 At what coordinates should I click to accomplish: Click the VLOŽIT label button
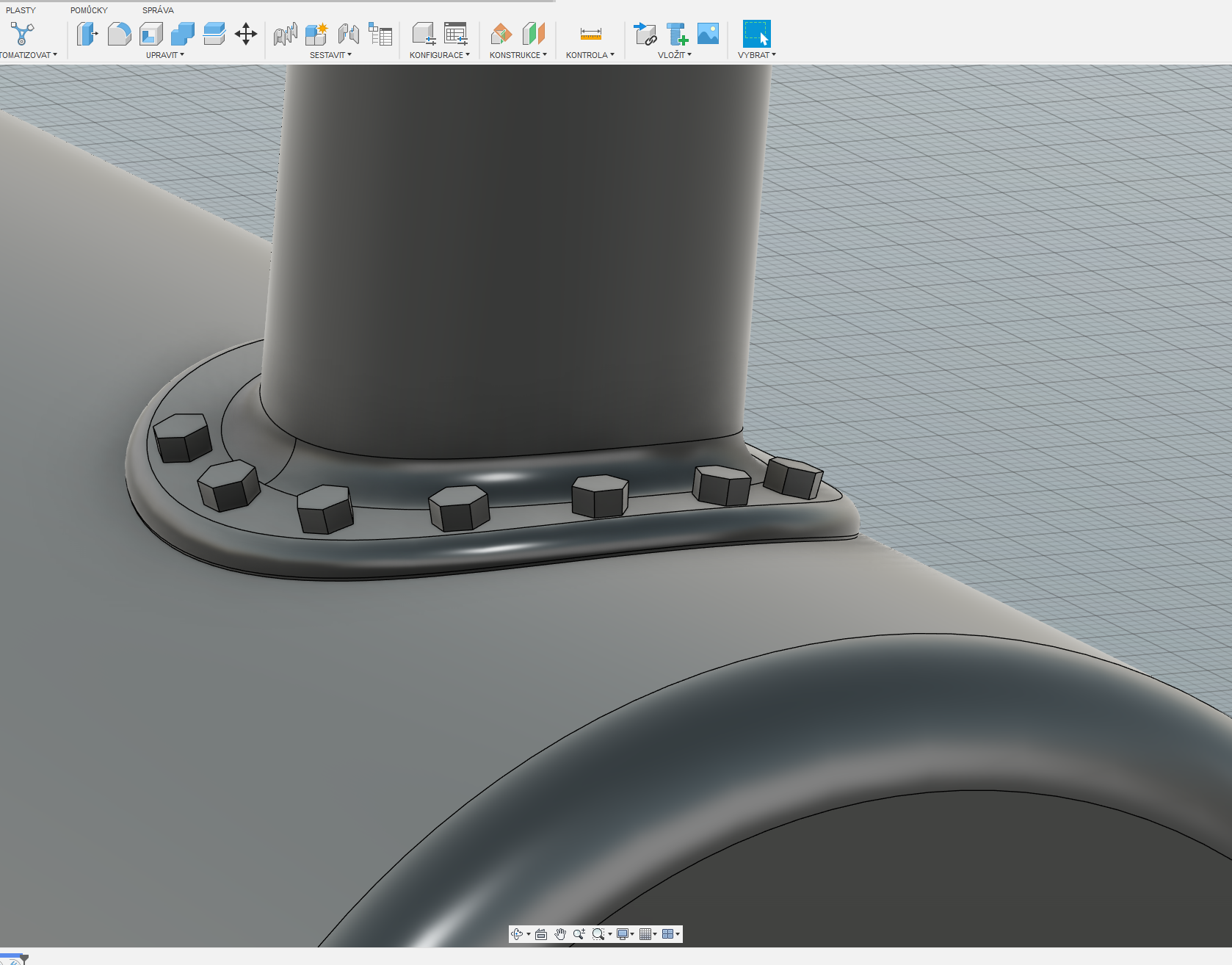pyautogui.click(x=674, y=55)
